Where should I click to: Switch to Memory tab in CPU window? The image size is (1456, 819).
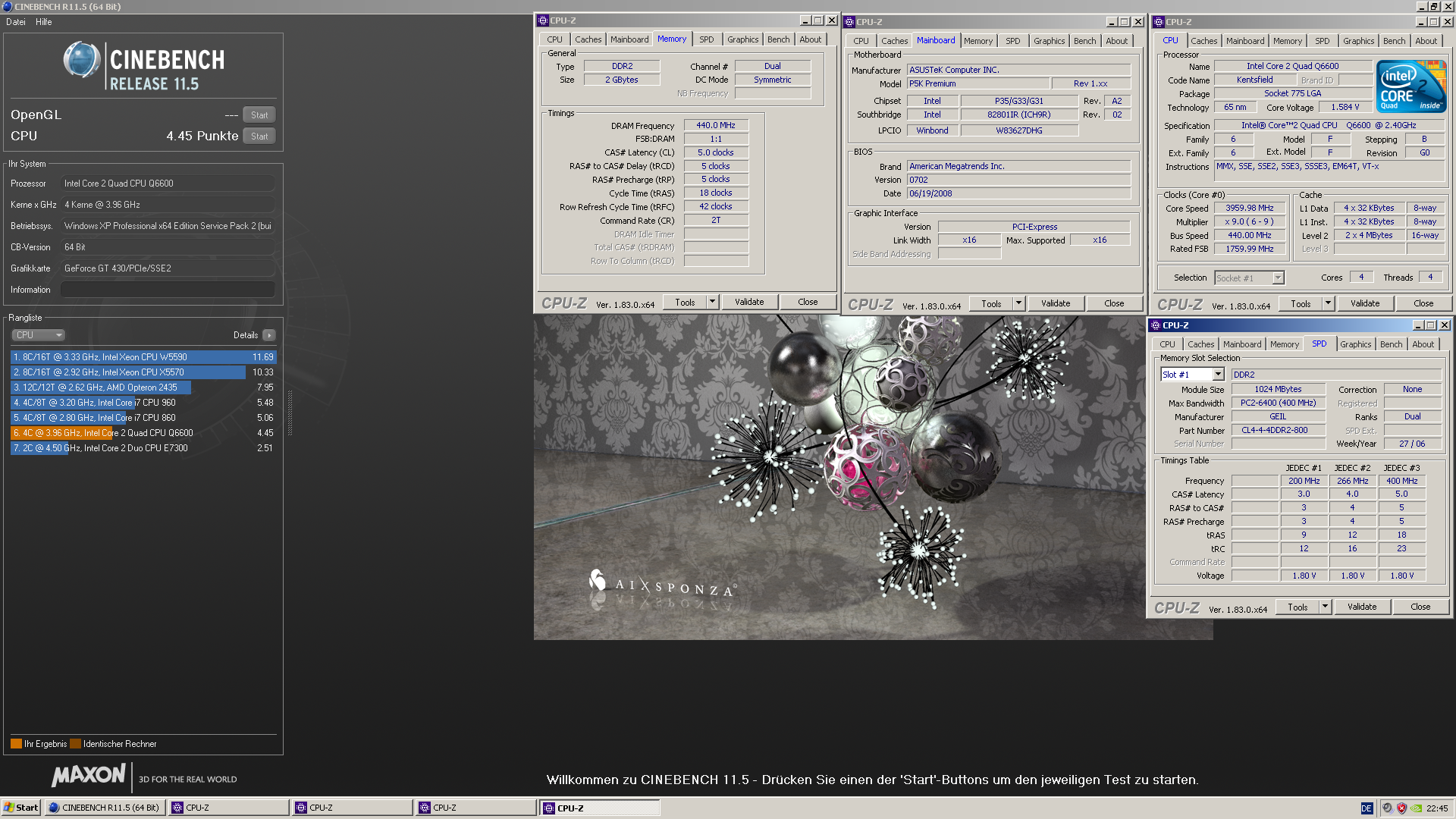[1288, 41]
